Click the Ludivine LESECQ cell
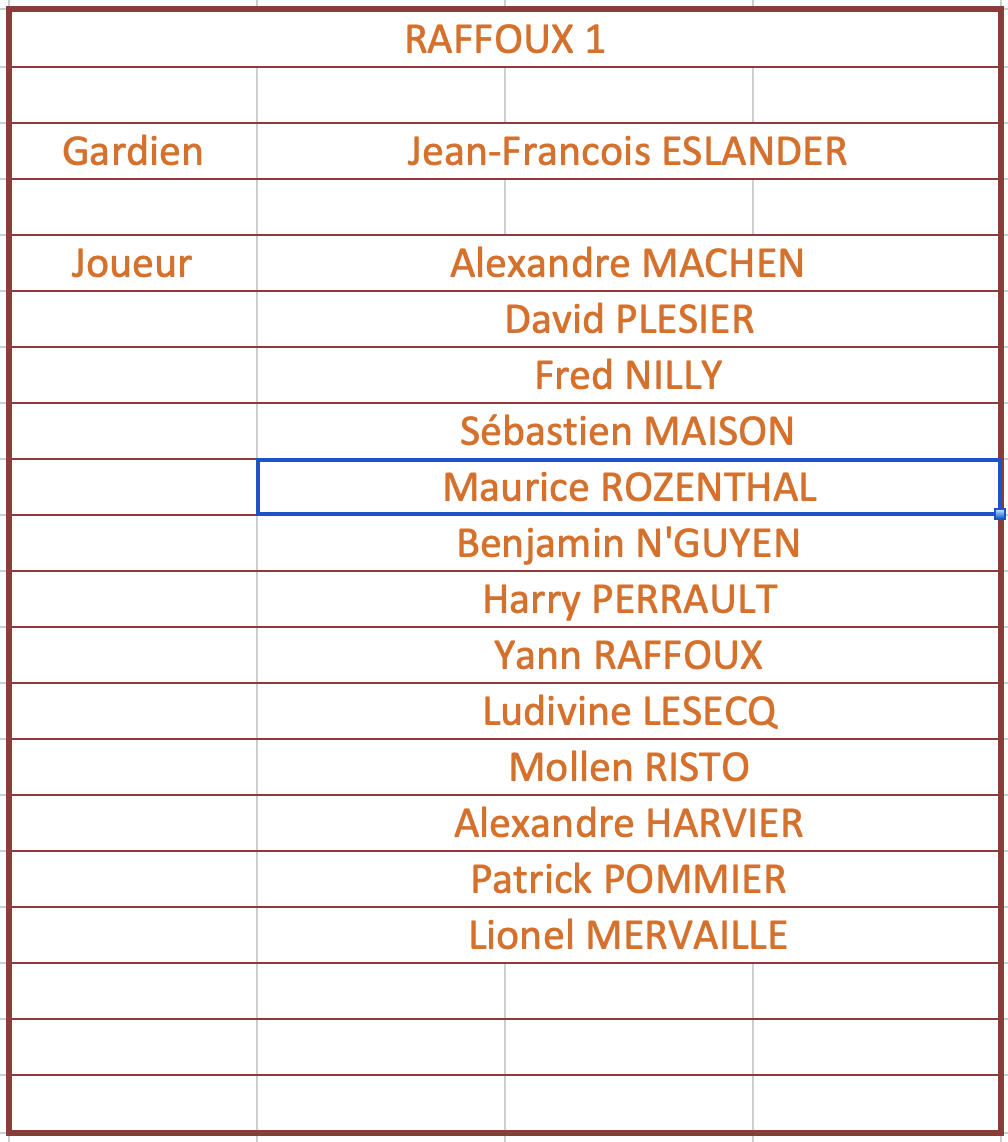 [x=629, y=711]
